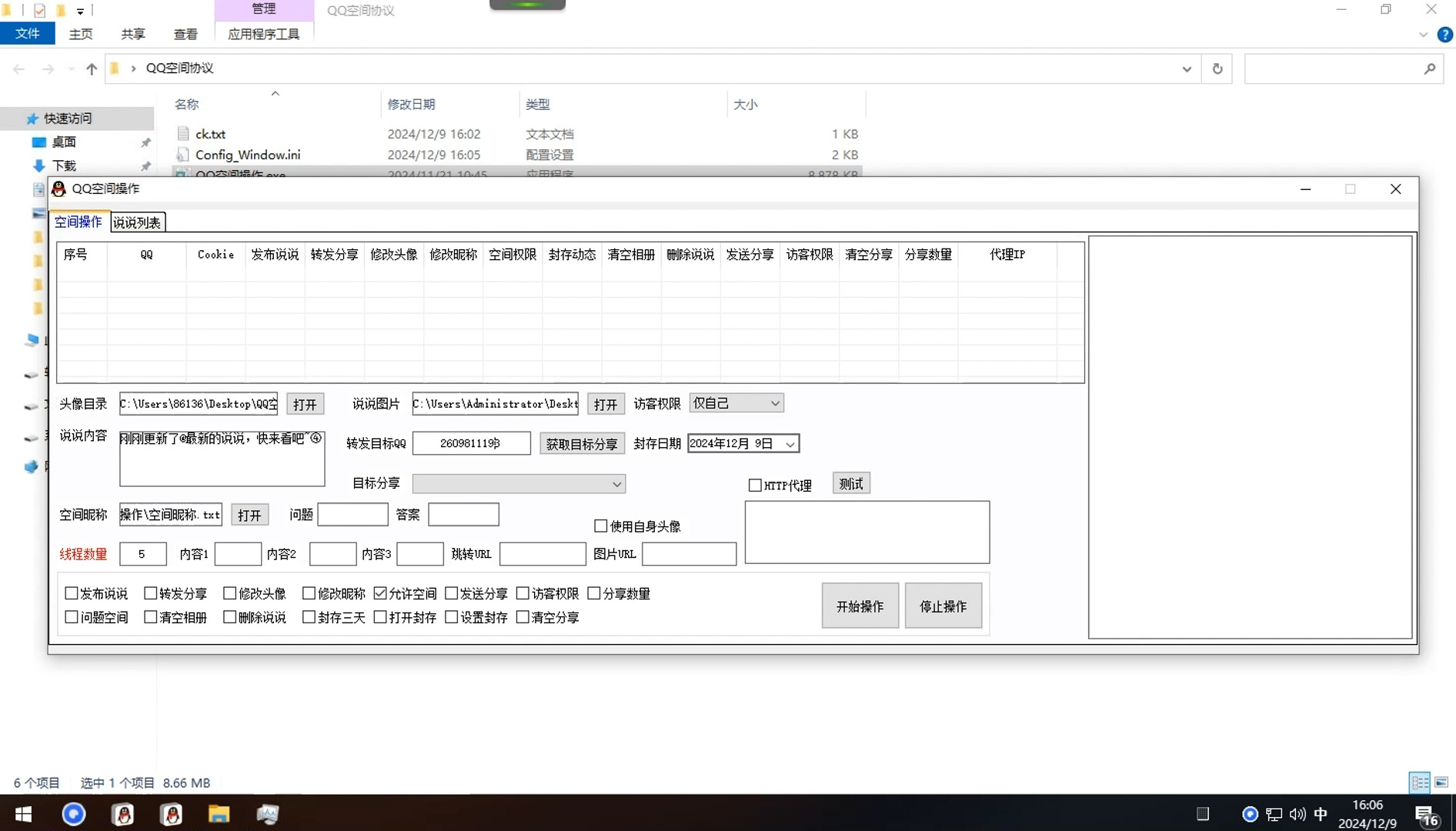Click Downloads arrow icon in sidebar
This screenshot has width=1456, height=831.
pos(38,165)
